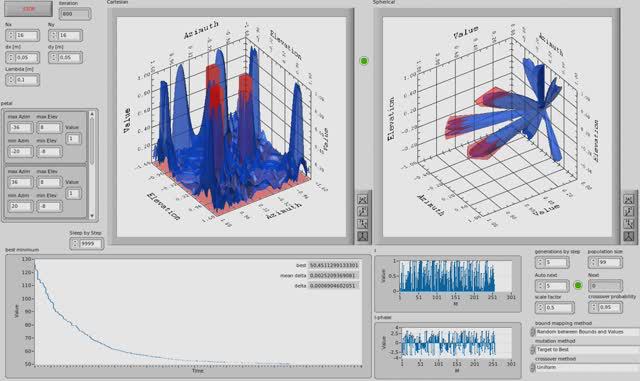640x381 pixels.
Task: Click first petal max Elev field
Action: pyautogui.click(x=49, y=127)
